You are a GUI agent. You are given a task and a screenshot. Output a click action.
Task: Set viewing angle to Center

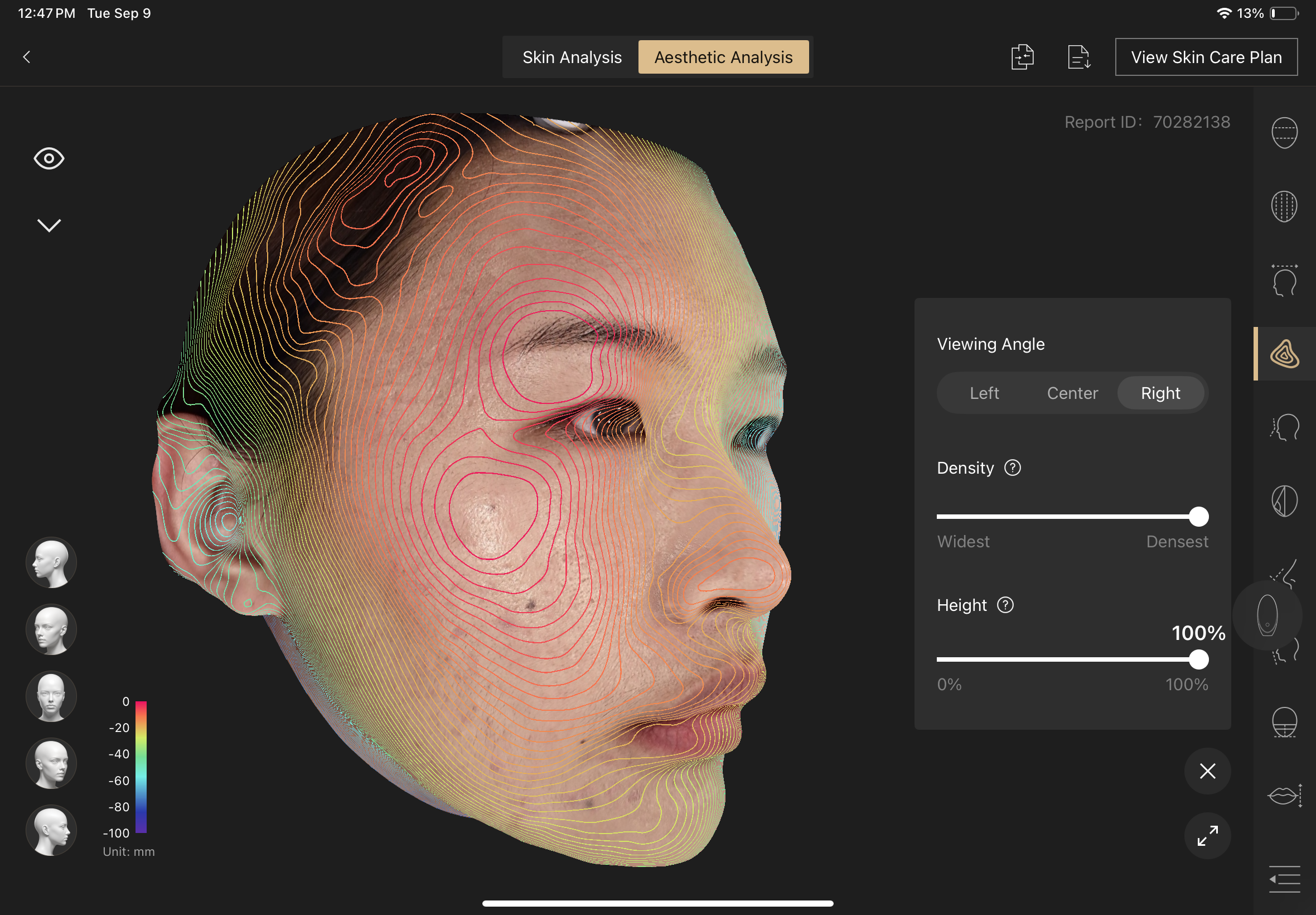pos(1072,393)
